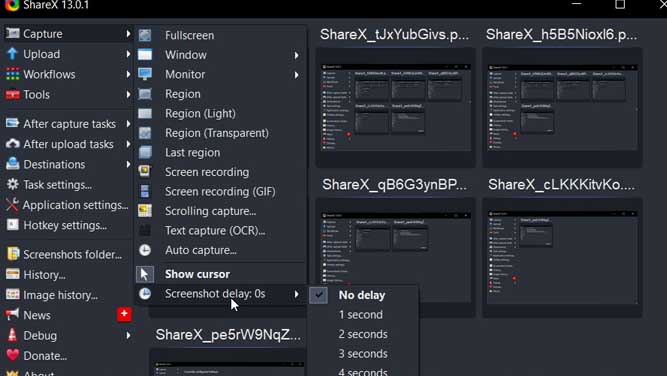Viewport: 667px width, 376px height.
Task: Click the Upload arrow icon
Action: (12, 54)
